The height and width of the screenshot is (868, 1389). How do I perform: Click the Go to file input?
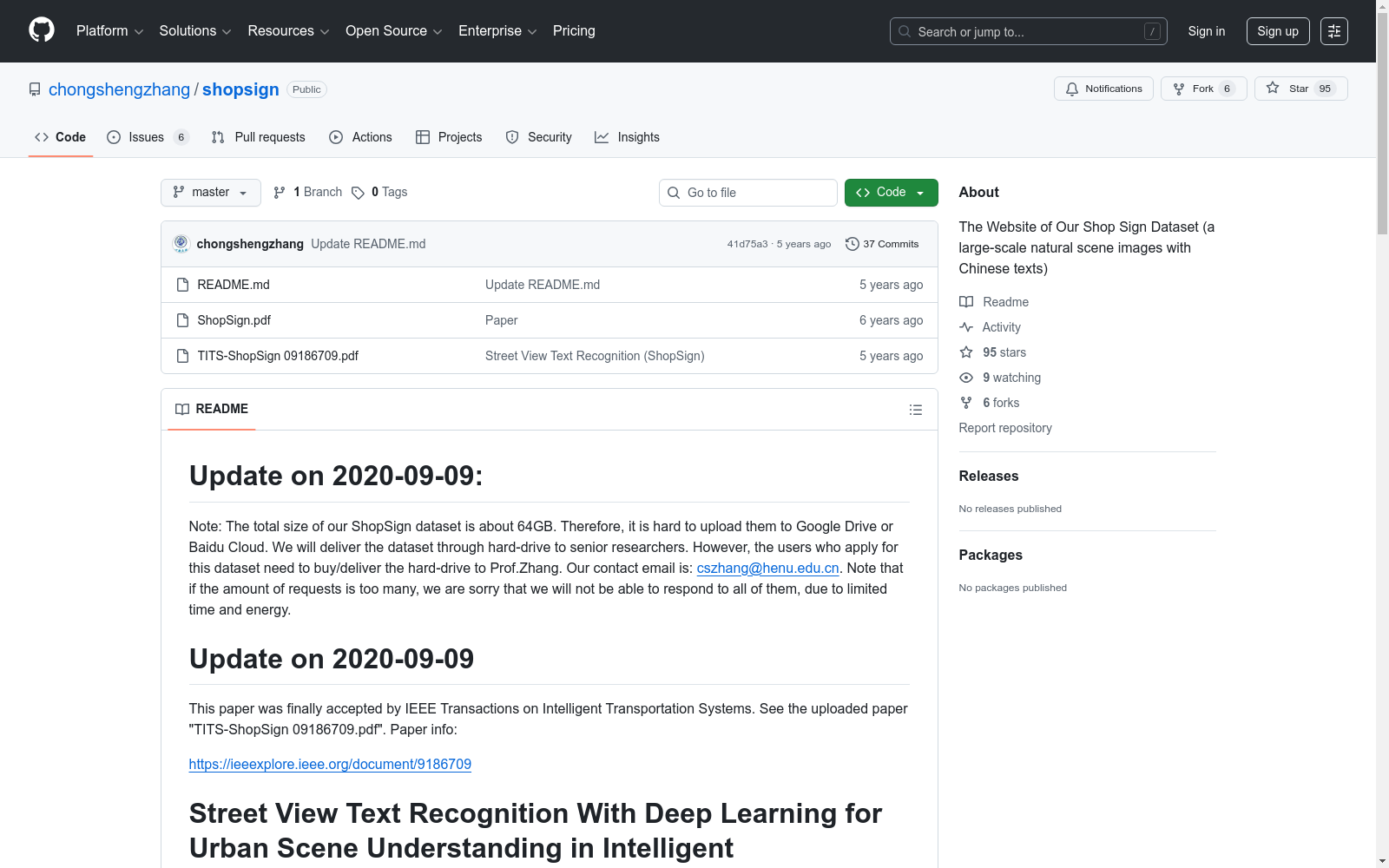tap(748, 193)
